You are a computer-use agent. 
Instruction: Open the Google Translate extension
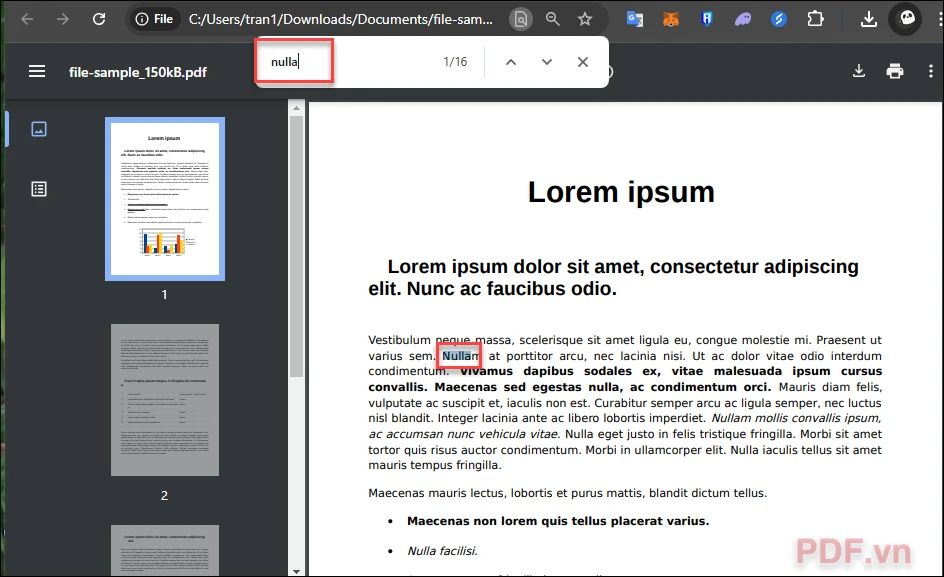635,19
